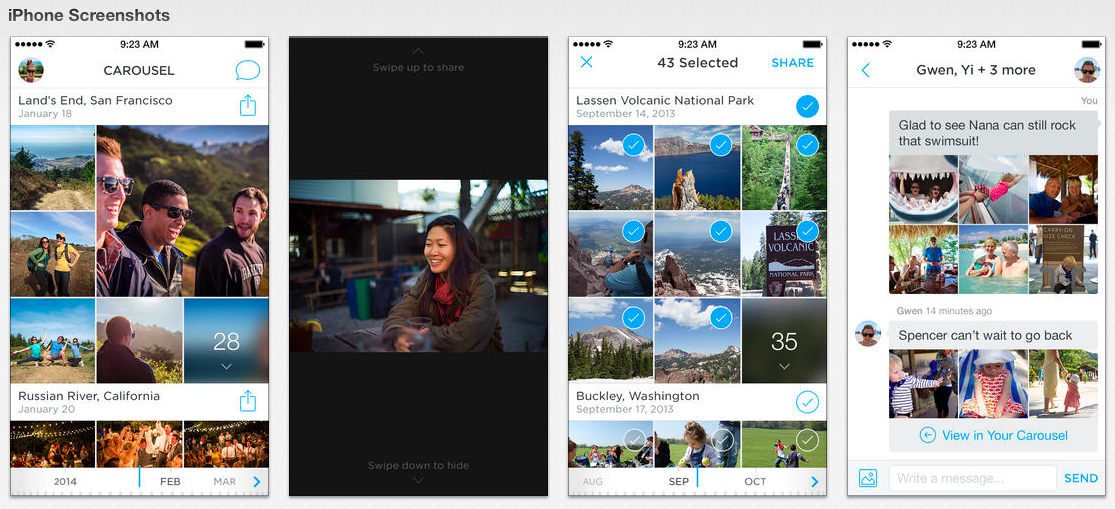1115x509 pixels.
Task: Tap View in Your Carousel link
Action: click(x=993, y=436)
